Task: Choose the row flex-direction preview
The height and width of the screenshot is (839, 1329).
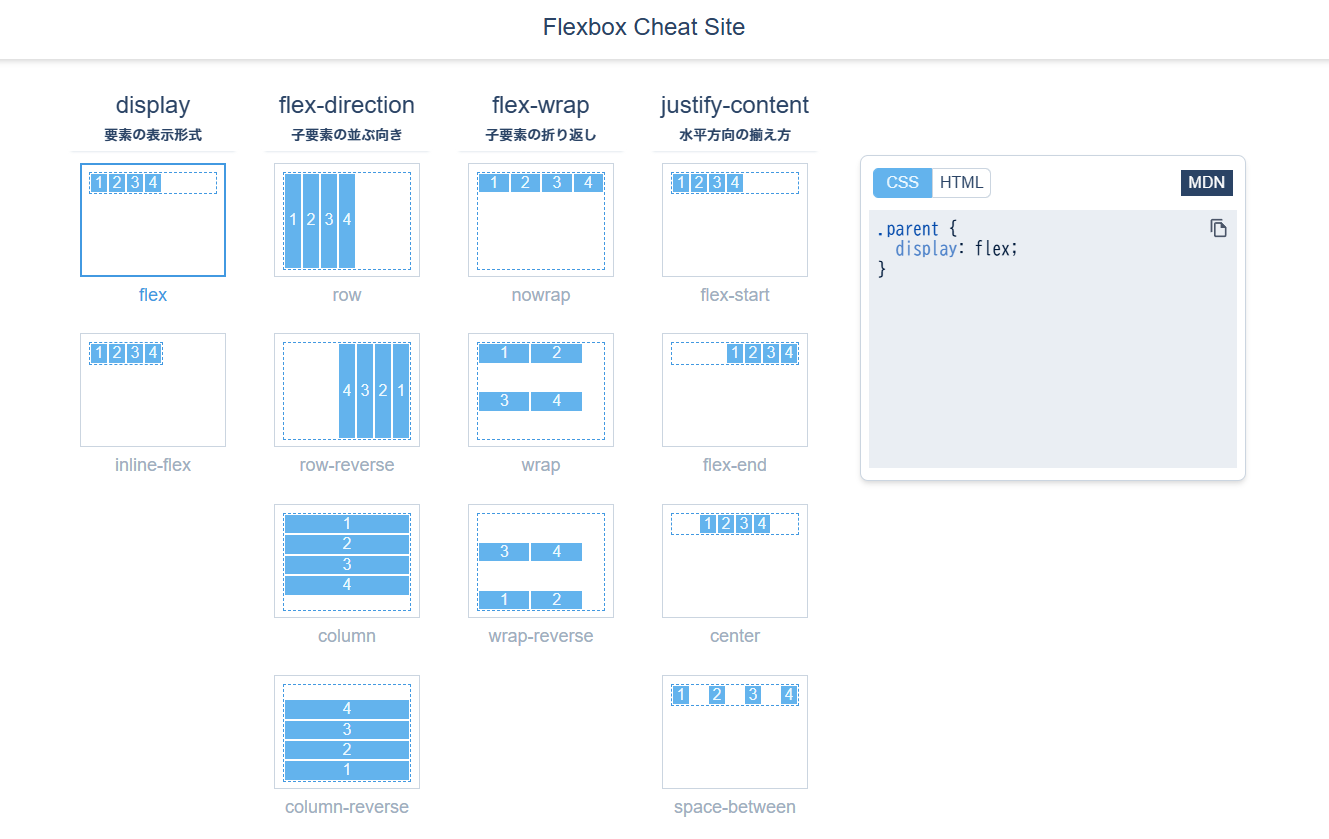Action: click(347, 220)
